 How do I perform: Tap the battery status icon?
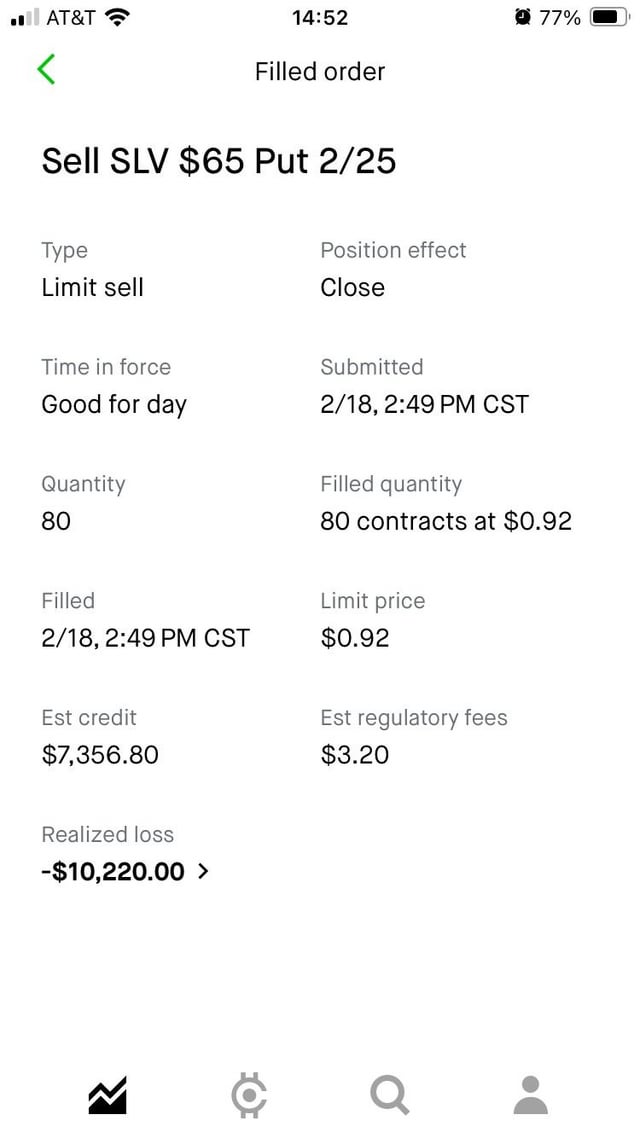click(x=608, y=18)
